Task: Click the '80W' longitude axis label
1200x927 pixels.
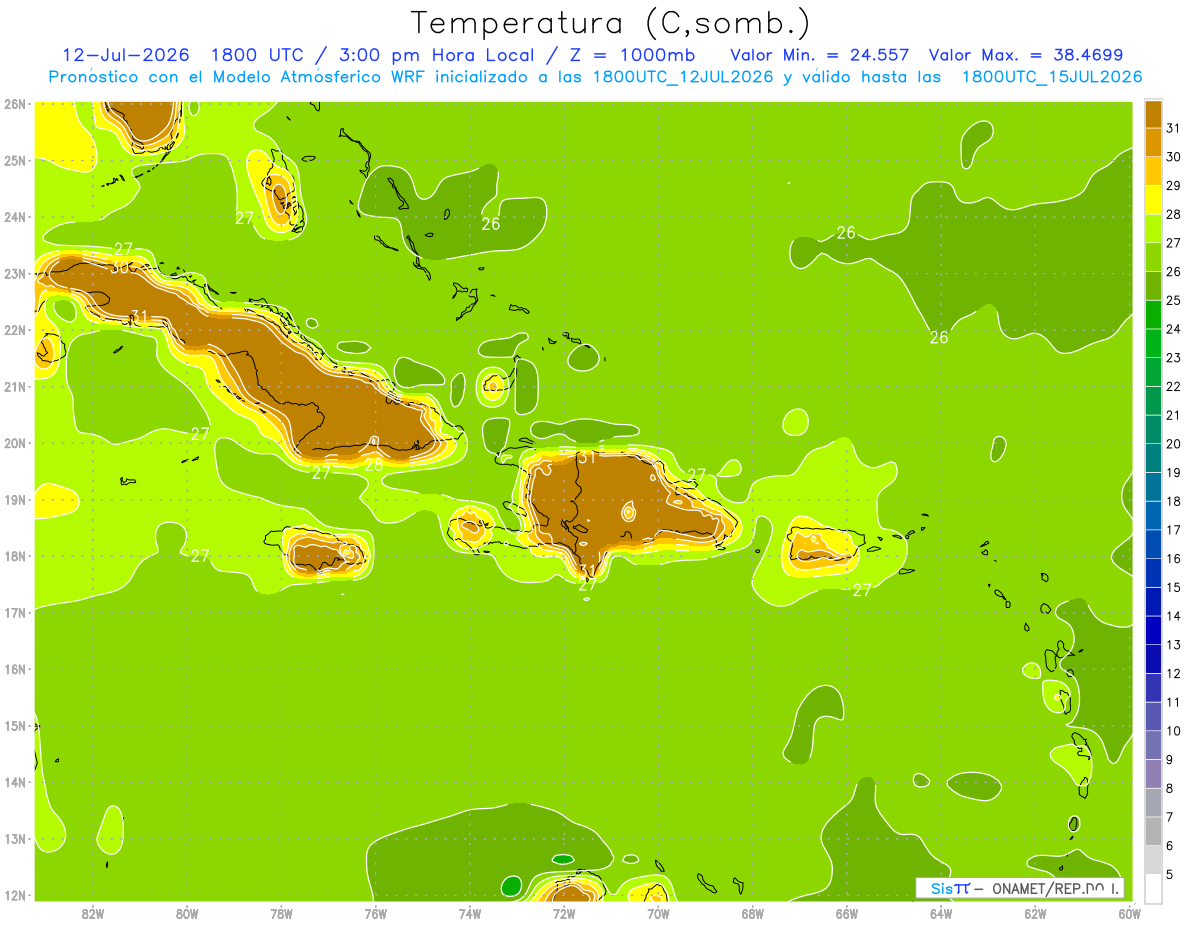Action: point(187,912)
